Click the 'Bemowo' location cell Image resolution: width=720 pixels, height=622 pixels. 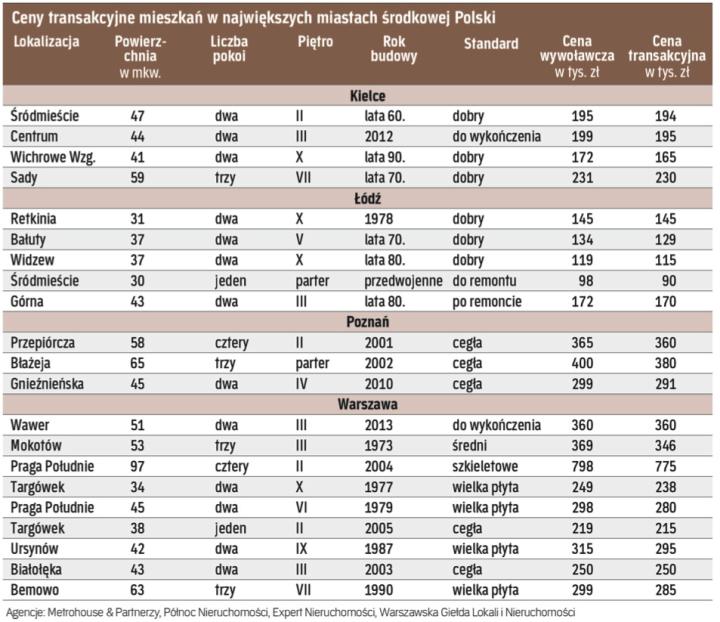click(x=35, y=590)
